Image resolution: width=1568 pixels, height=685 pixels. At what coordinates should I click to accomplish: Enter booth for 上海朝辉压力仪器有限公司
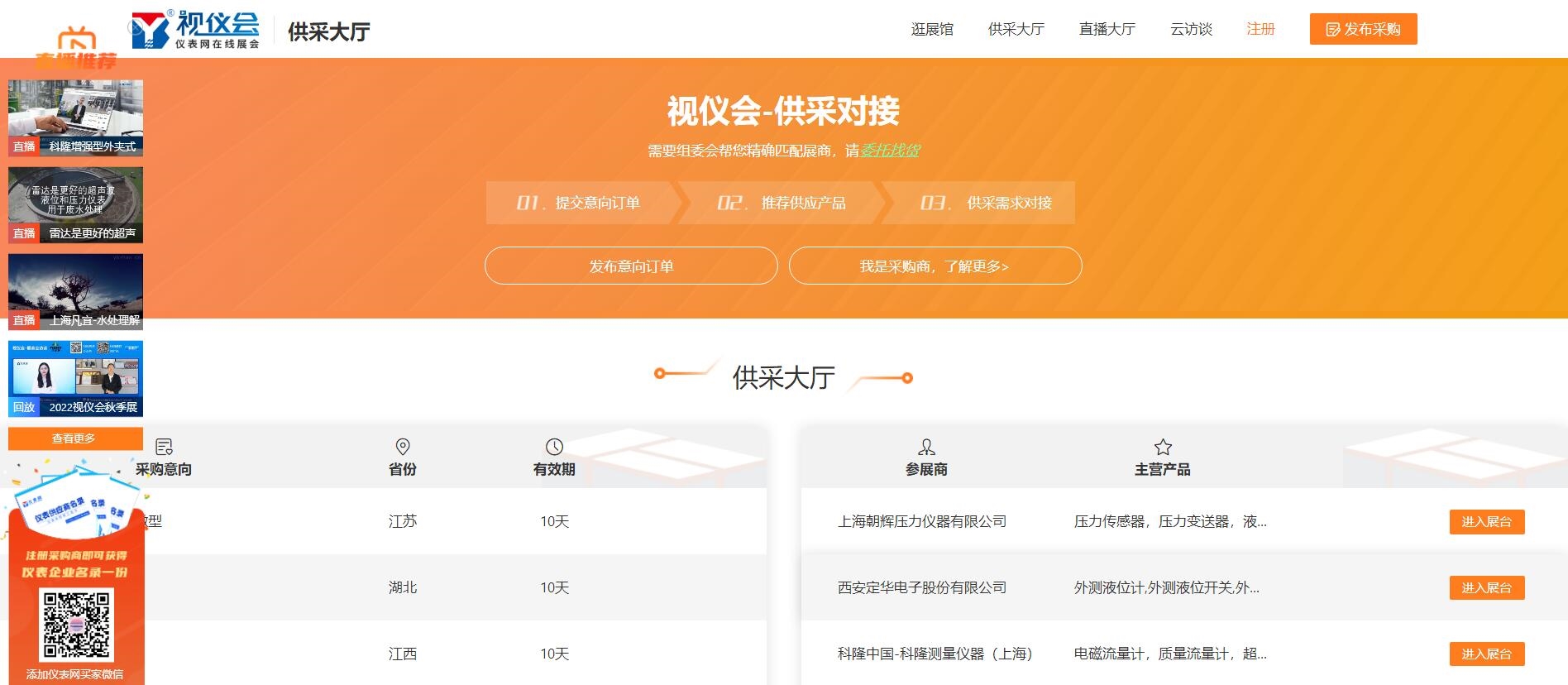click(x=1486, y=522)
